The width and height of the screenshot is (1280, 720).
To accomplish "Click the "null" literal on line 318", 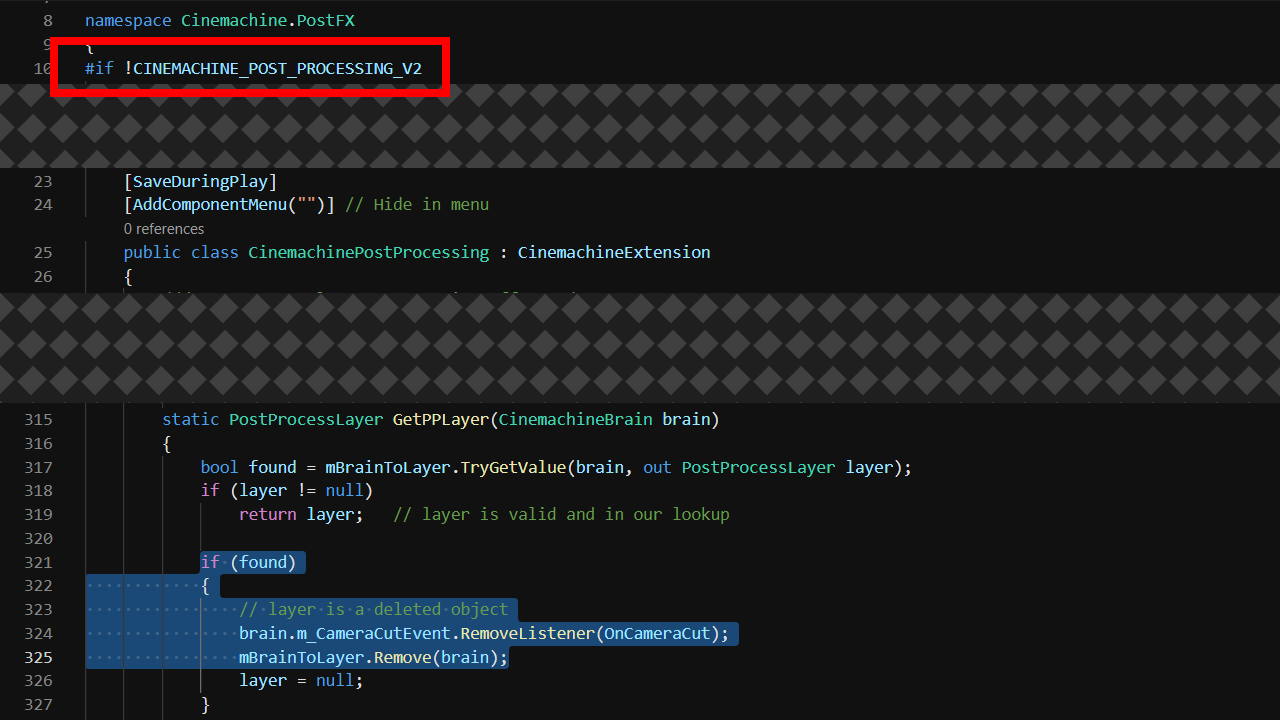I will click(x=344, y=490).
